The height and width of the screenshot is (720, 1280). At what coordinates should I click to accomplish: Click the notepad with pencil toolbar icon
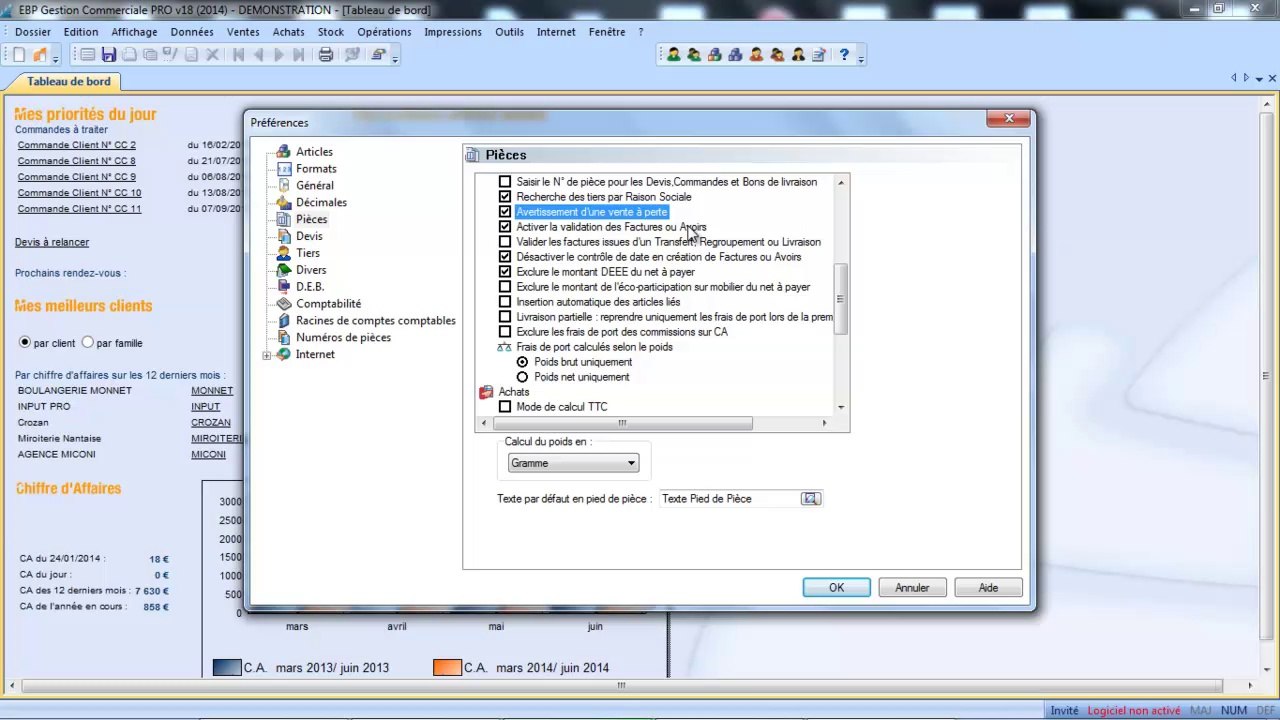click(x=819, y=55)
